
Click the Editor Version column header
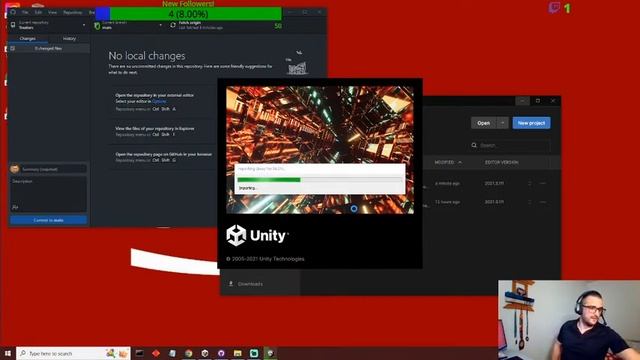[502, 162]
